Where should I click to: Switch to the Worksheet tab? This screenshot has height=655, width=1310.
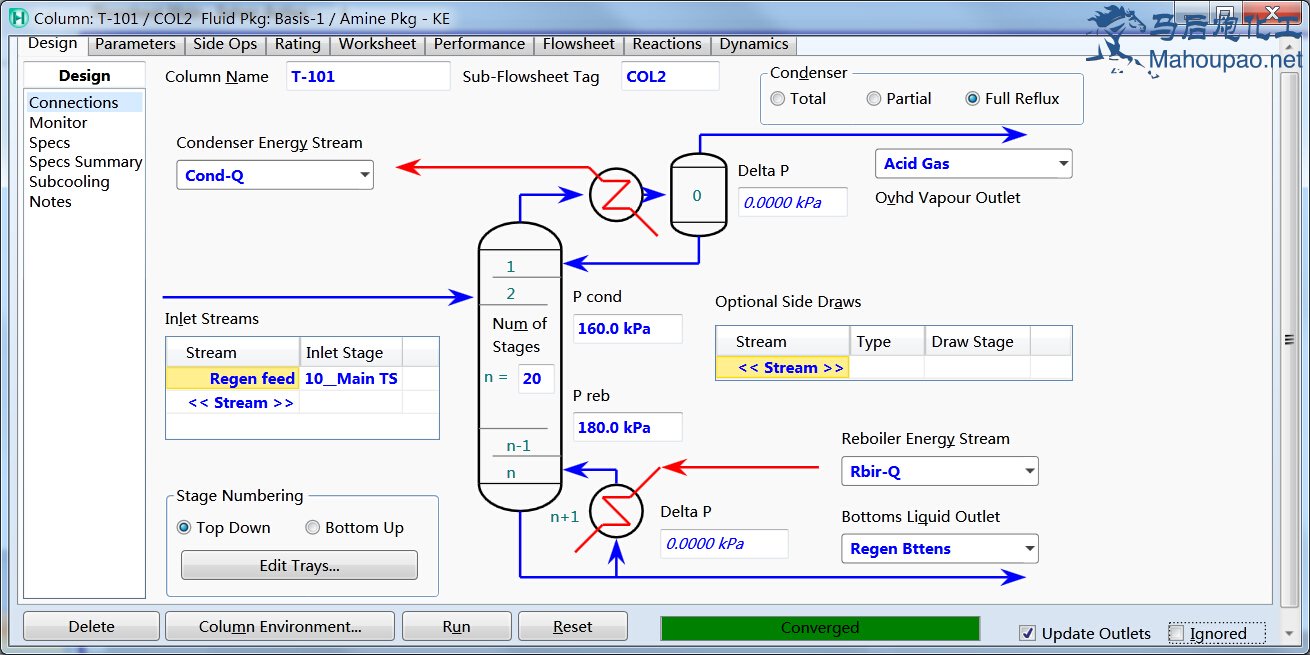click(377, 44)
